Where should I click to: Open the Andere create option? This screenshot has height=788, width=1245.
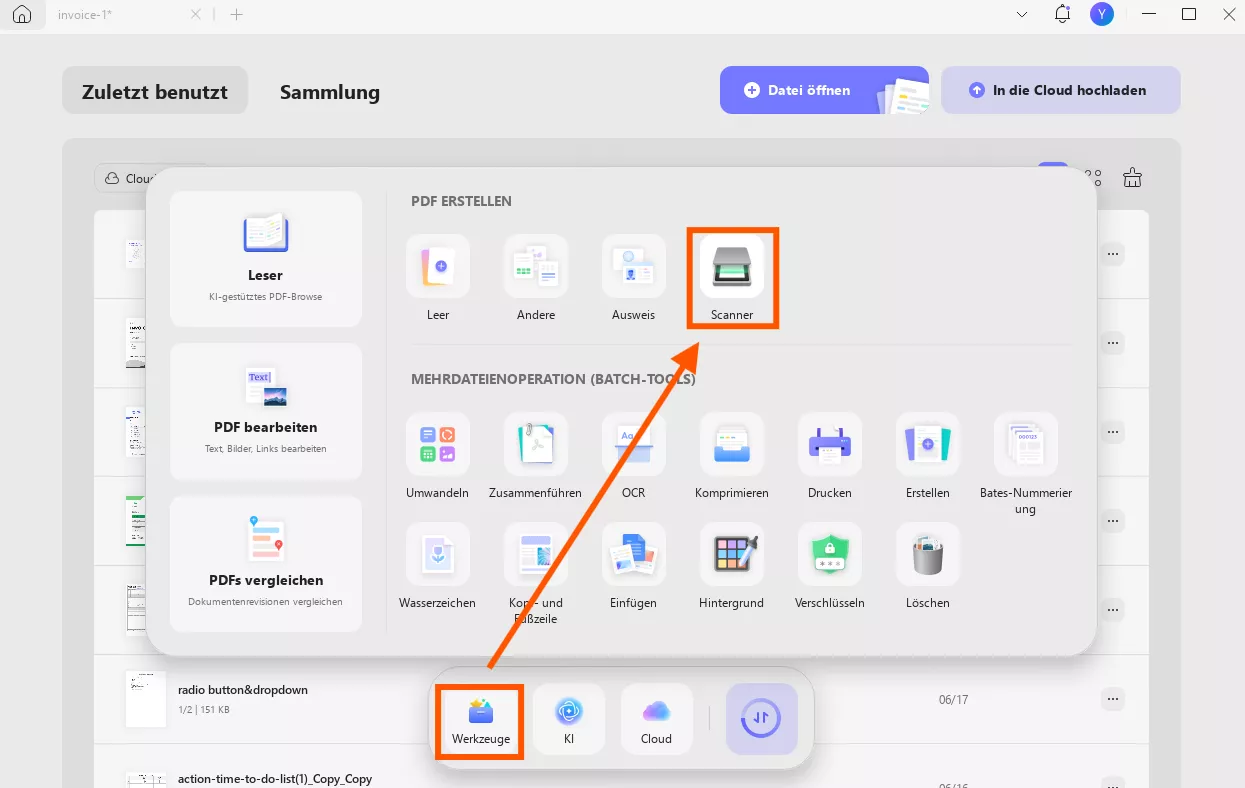pos(536,277)
